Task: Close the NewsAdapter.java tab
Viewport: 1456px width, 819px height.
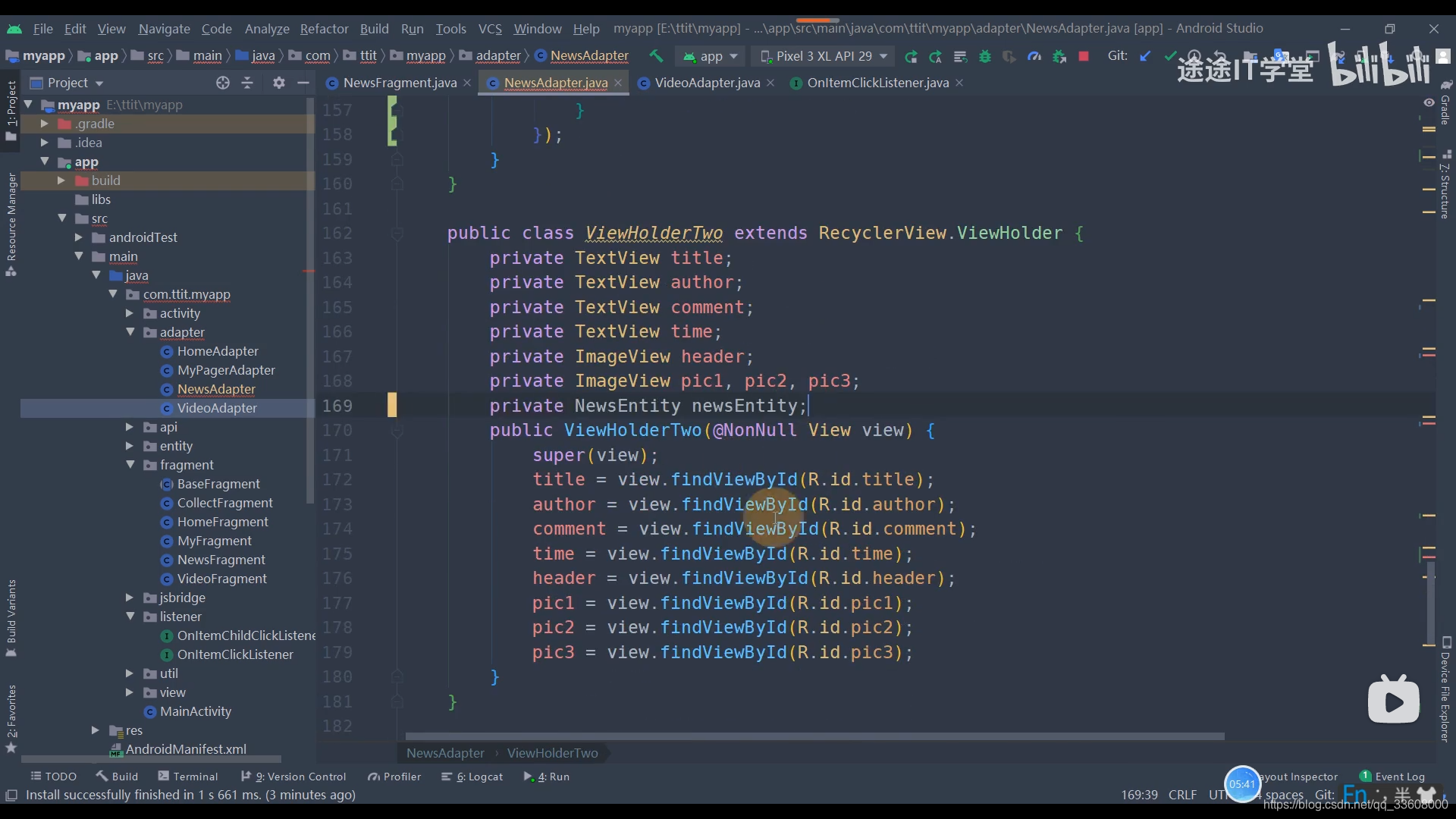Action: [x=618, y=83]
